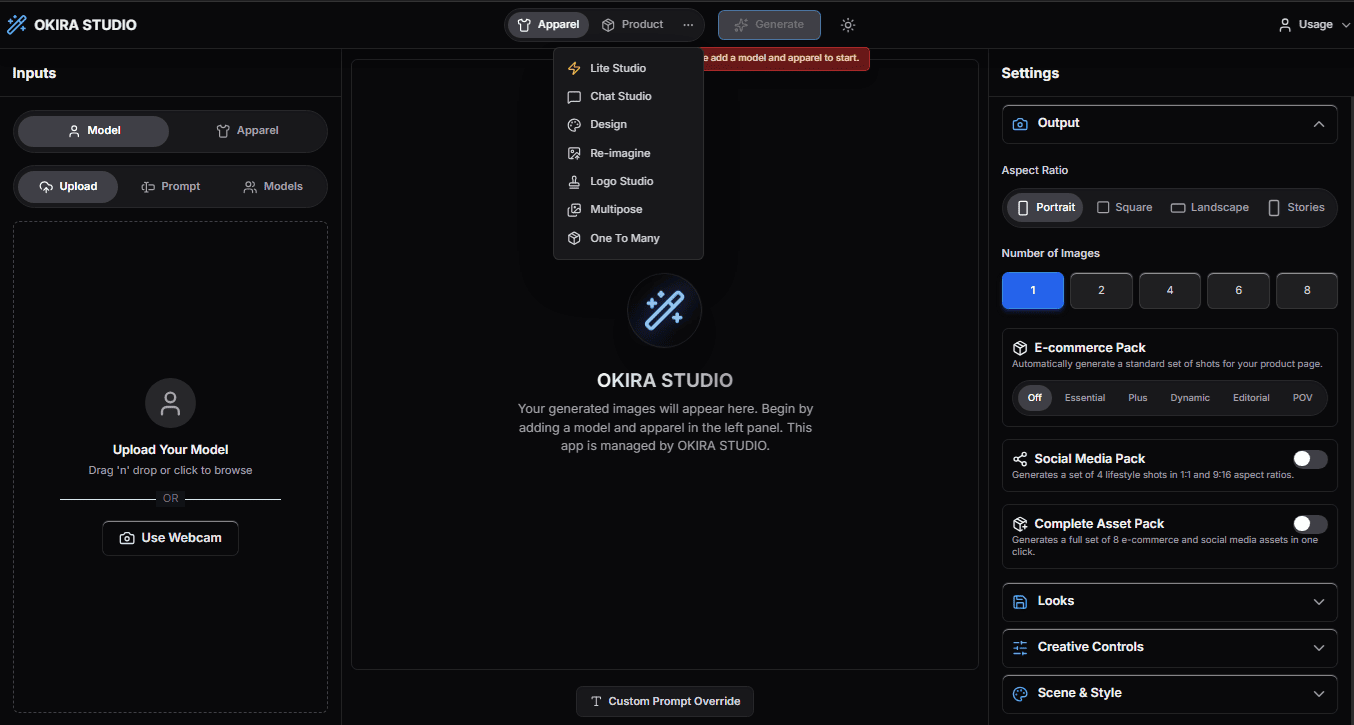1354x725 pixels.
Task: Expand the Scene & Style section
Action: [1169, 694]
